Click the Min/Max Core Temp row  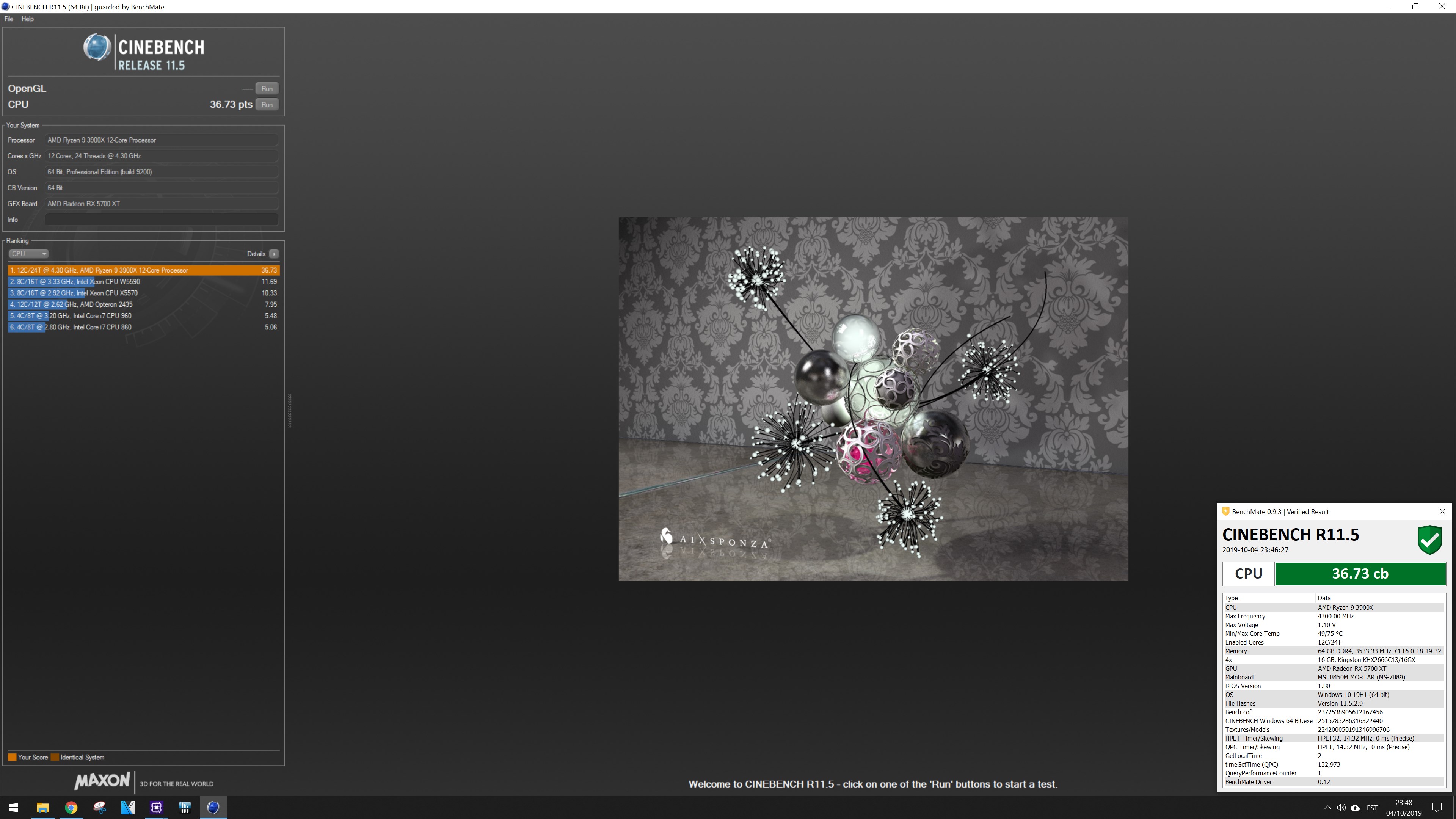coord(1334,634)
